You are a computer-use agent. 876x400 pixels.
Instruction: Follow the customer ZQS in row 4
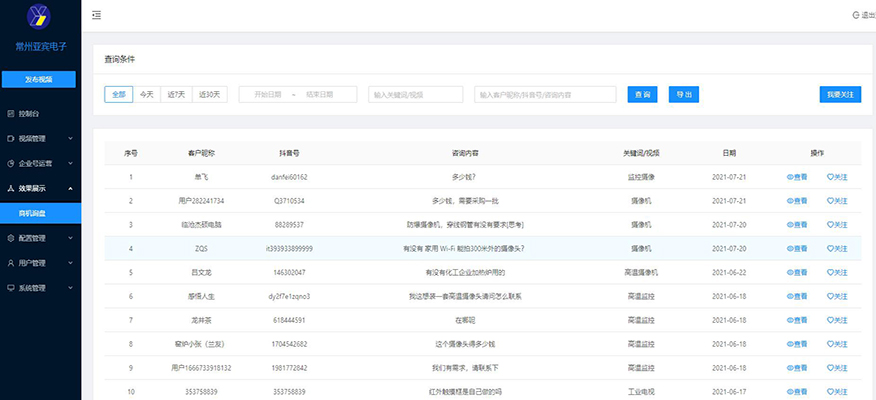(x=837, y=247)
